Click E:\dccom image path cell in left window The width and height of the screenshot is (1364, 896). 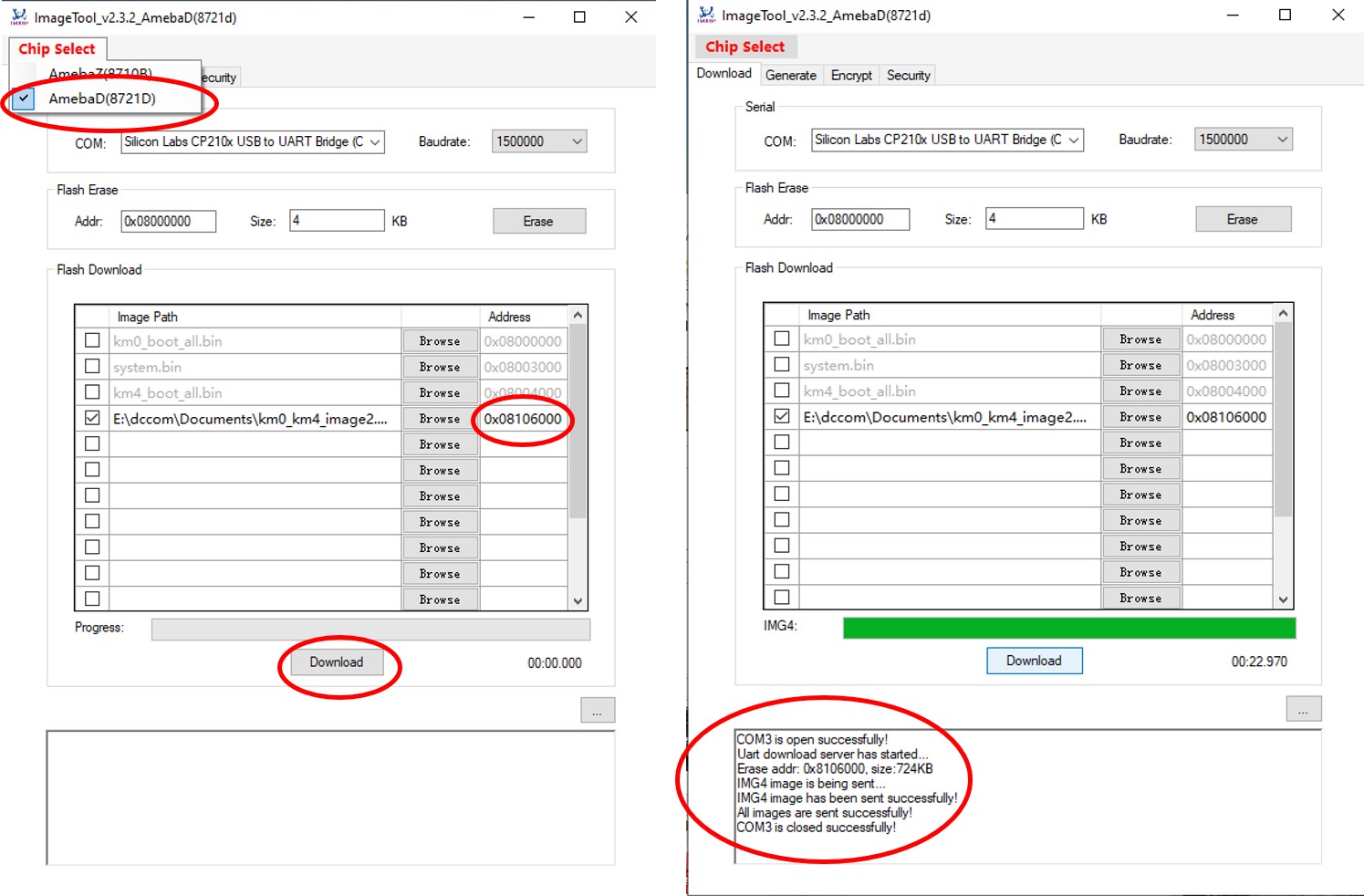(x=255, y=419)
